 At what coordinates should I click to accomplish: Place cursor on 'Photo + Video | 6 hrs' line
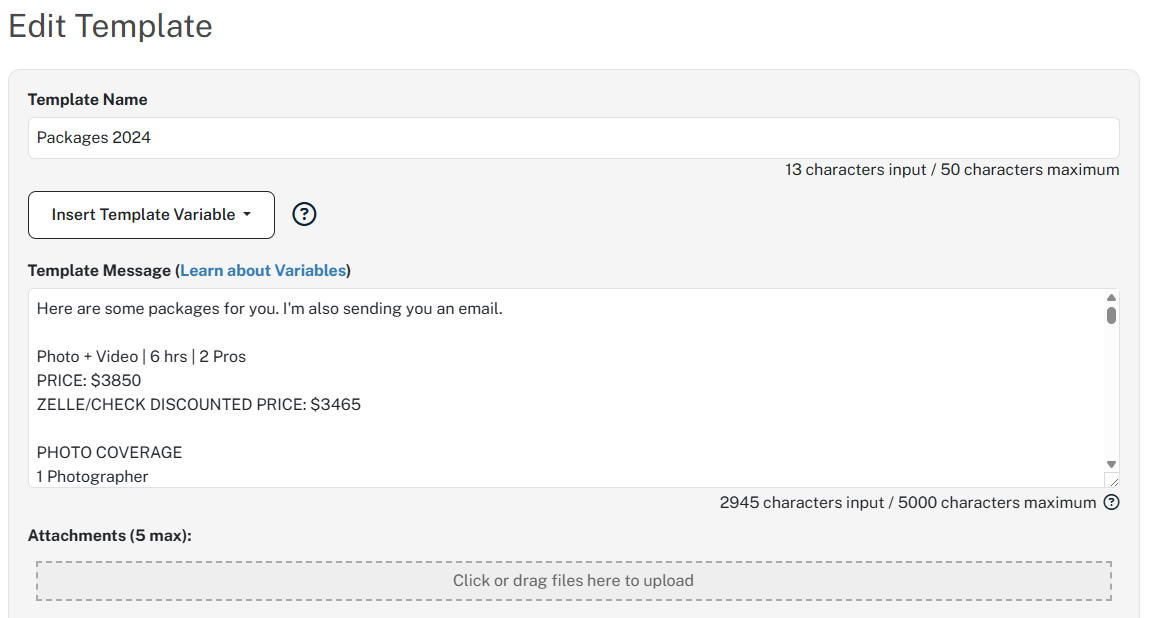[x=141, y=357]
